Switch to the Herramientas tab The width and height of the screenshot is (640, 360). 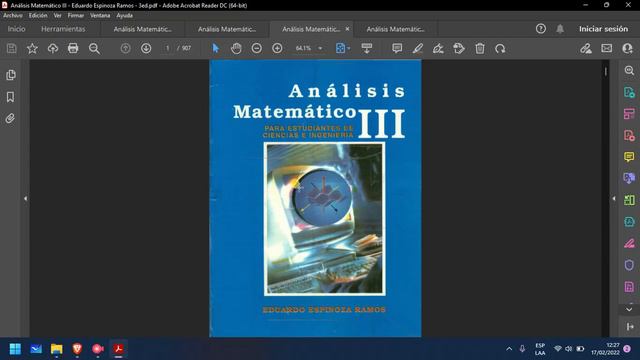(63, 29)
